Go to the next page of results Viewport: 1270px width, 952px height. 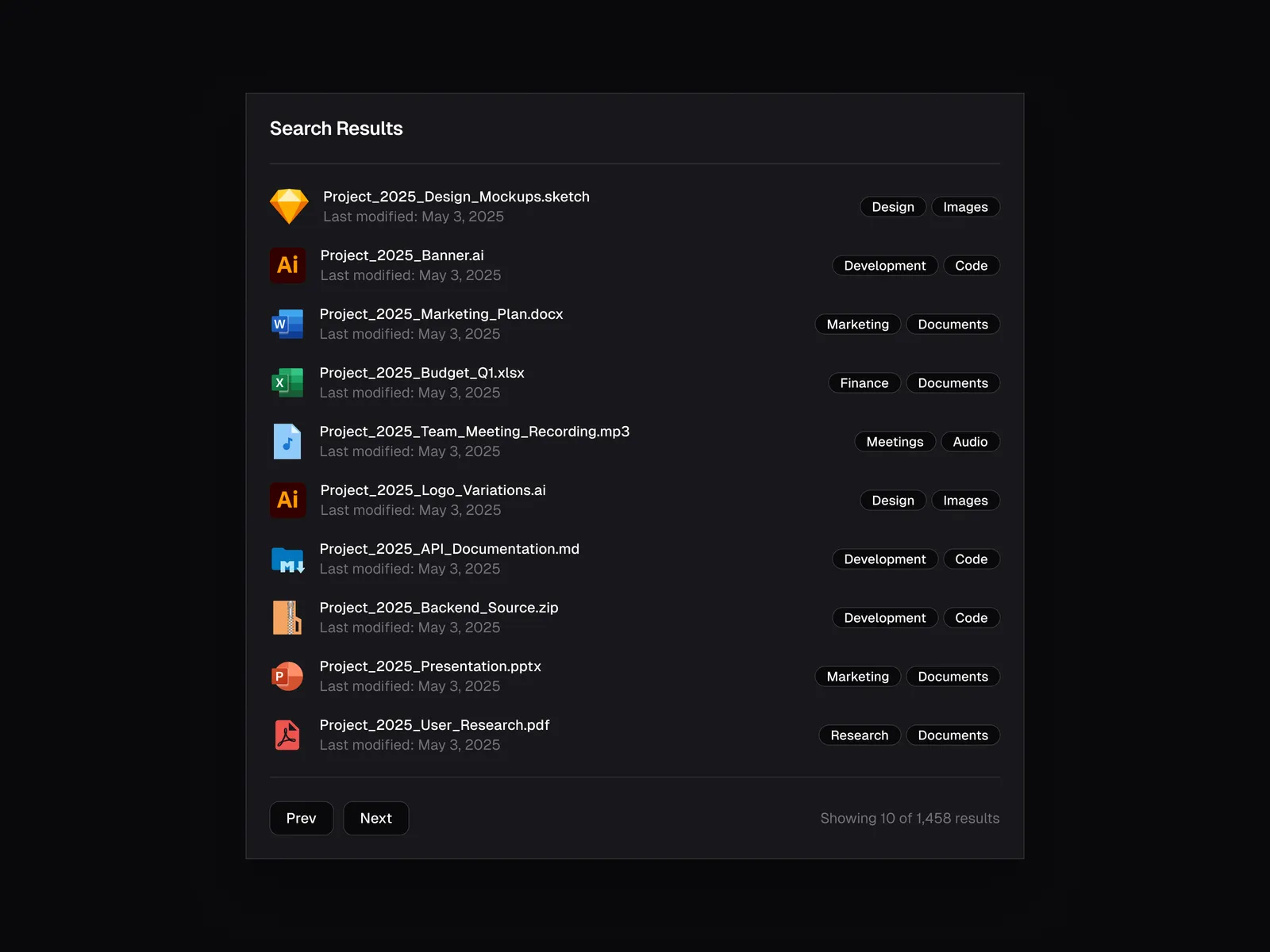[x=375, y=818]
